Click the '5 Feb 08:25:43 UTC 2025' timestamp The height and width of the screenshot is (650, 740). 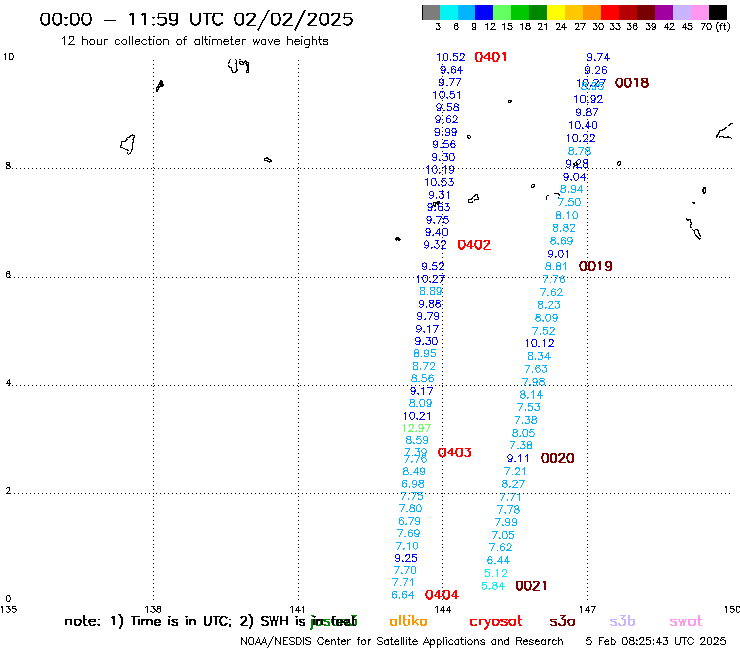(656, 641)
